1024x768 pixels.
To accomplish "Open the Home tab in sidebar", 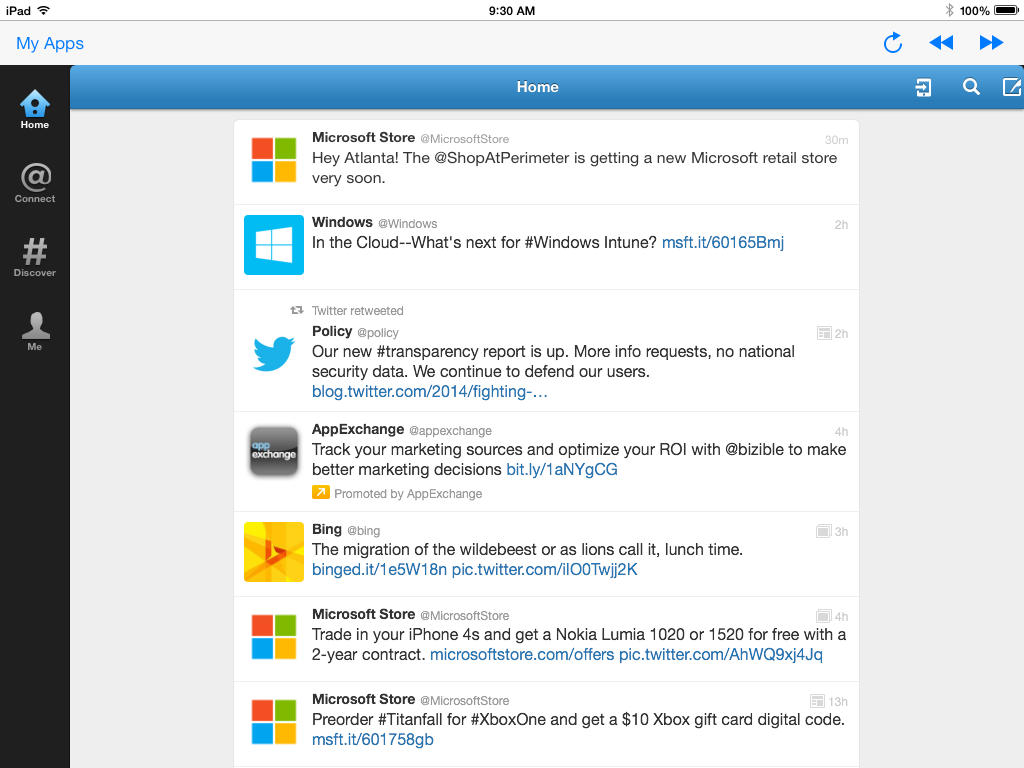I will [x=35, y=109].
